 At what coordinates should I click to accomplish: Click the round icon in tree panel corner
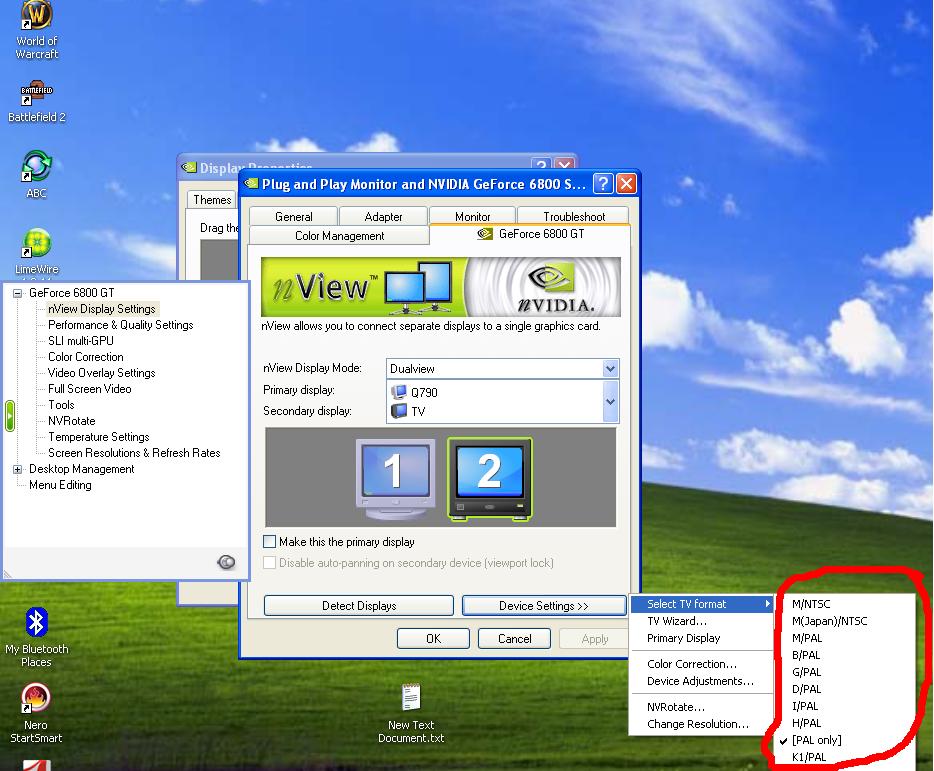pos(226,562)
